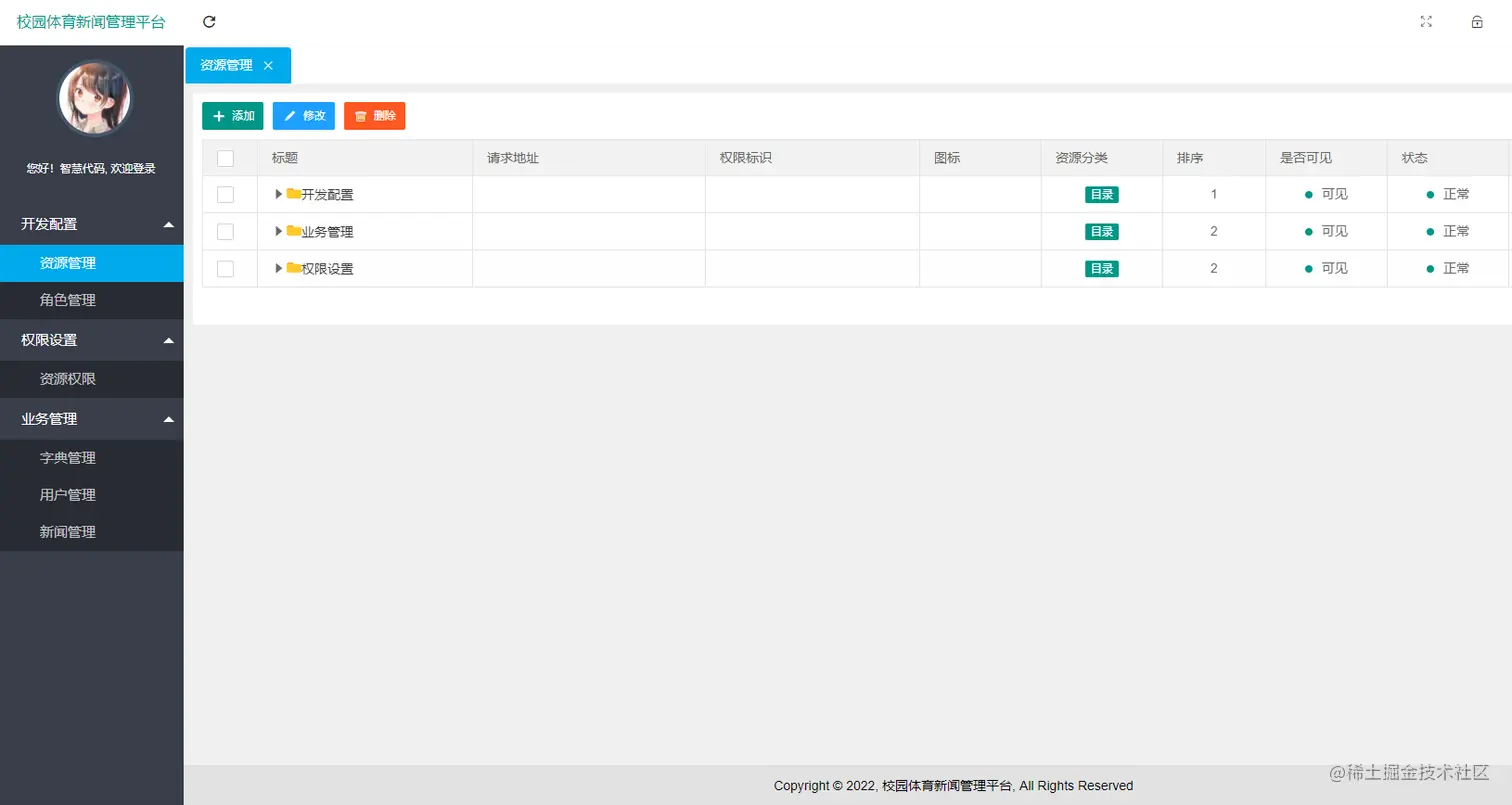
Task: Open 角色管理 in the sidebar
Action: [x=91, y=300]
